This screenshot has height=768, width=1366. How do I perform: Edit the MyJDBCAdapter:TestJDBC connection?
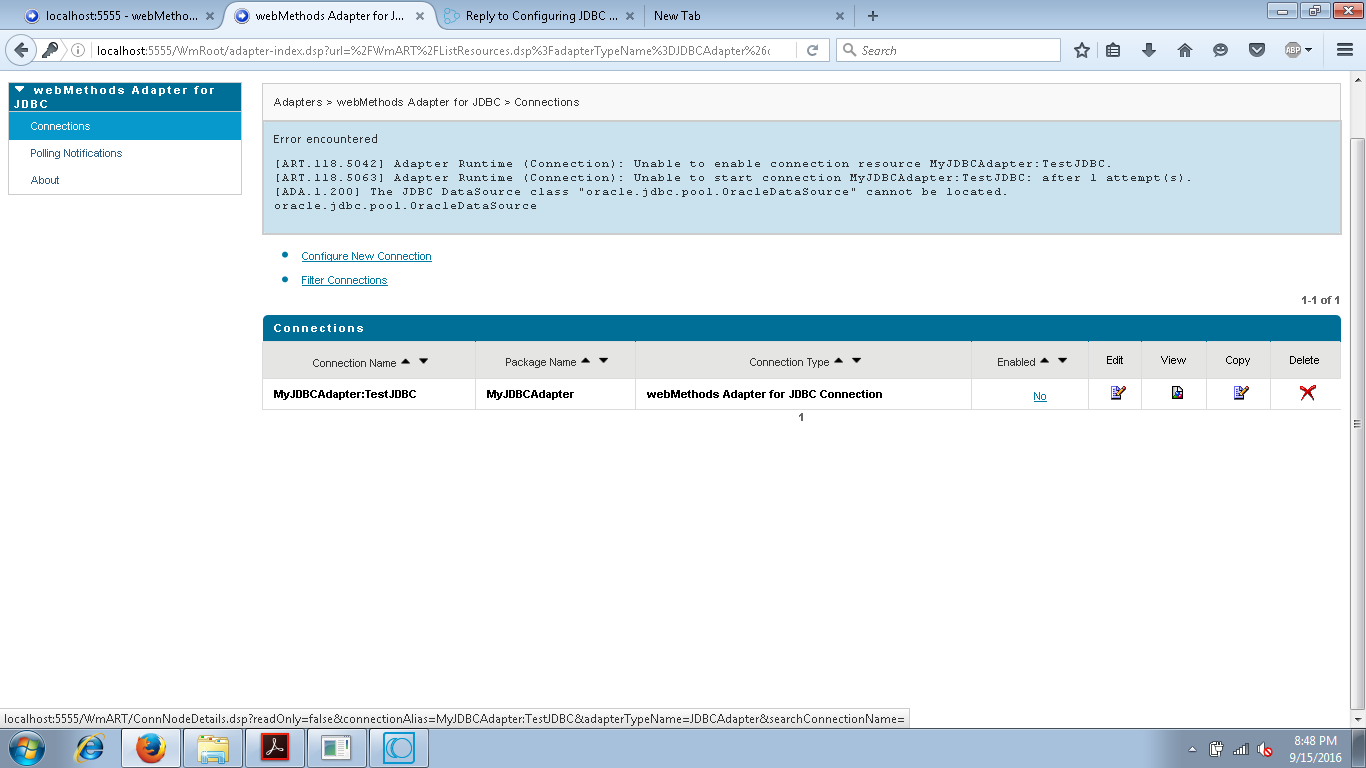coord(1118,393)
